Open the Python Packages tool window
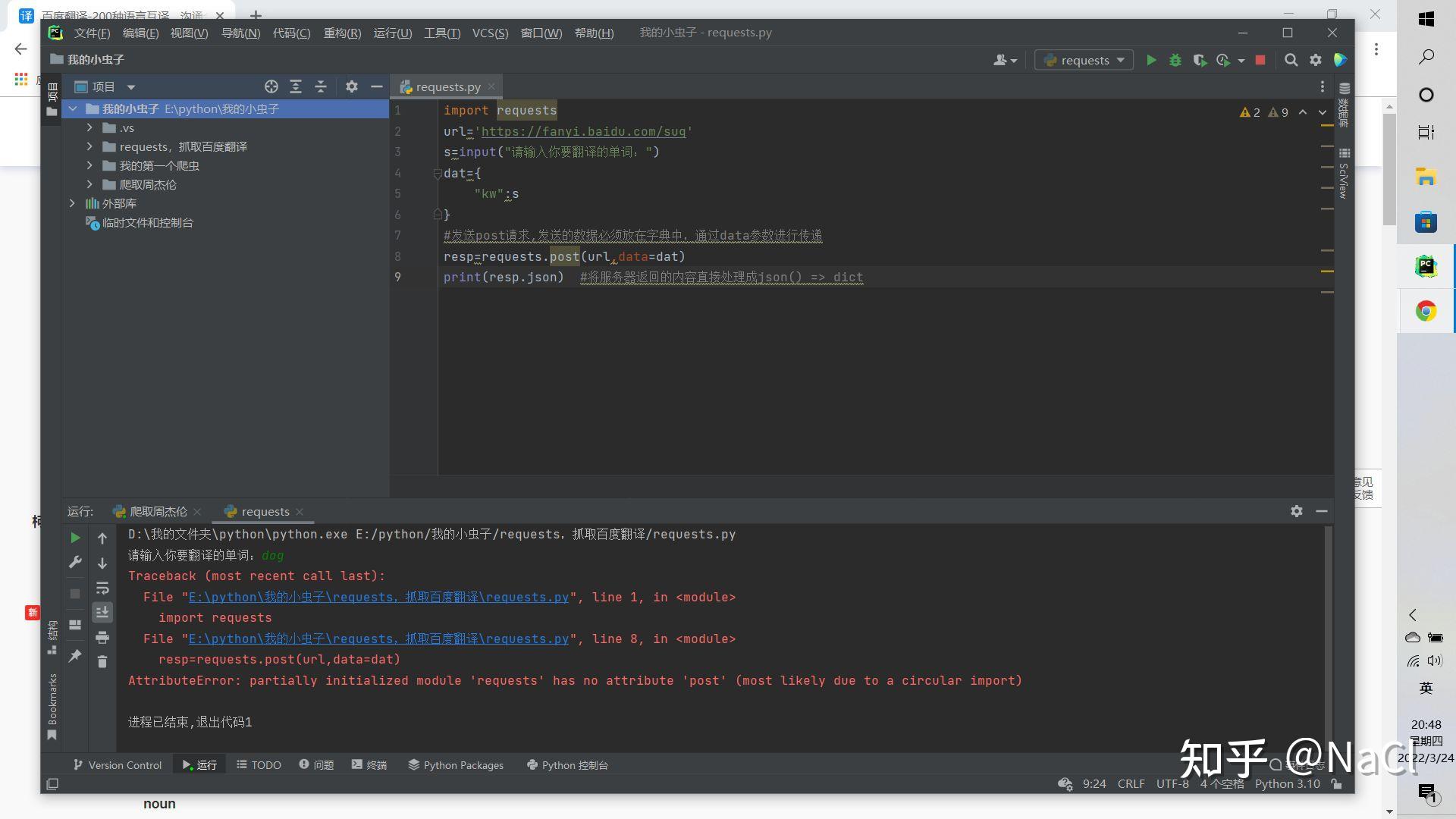Image resolution: width=1456 pixels, height=819 pixels. coord(456,764)
